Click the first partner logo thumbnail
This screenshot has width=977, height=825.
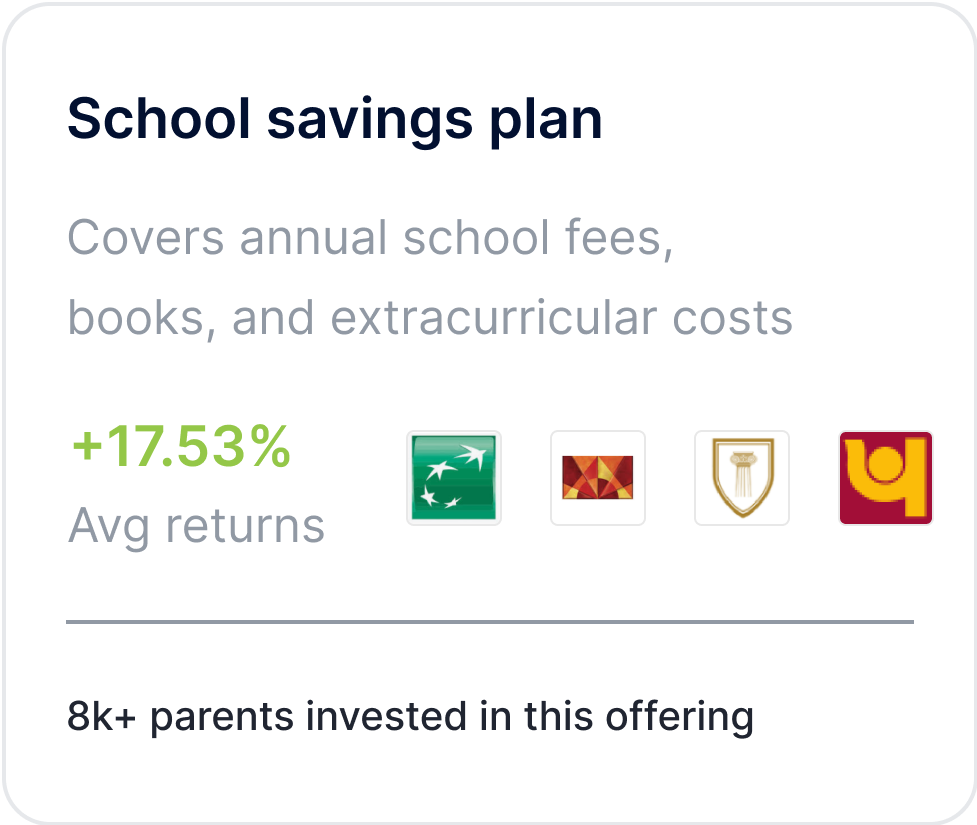coord(454,478)
